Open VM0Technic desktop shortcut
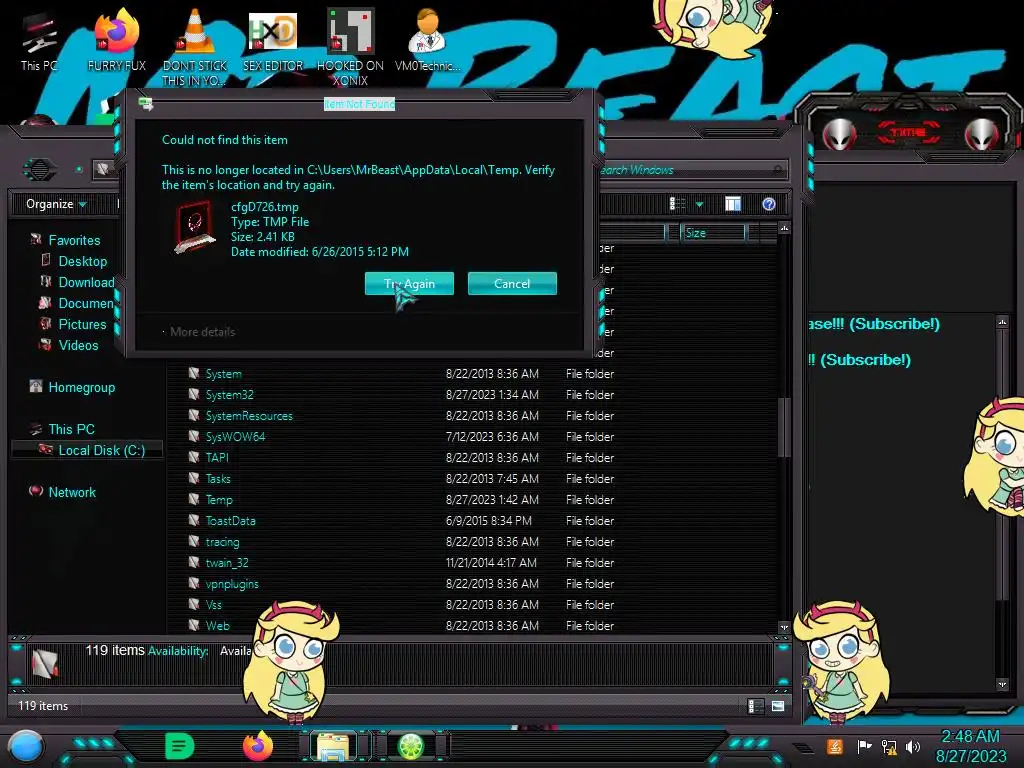Screen dimensions: 1024x768 pos(427,39)
